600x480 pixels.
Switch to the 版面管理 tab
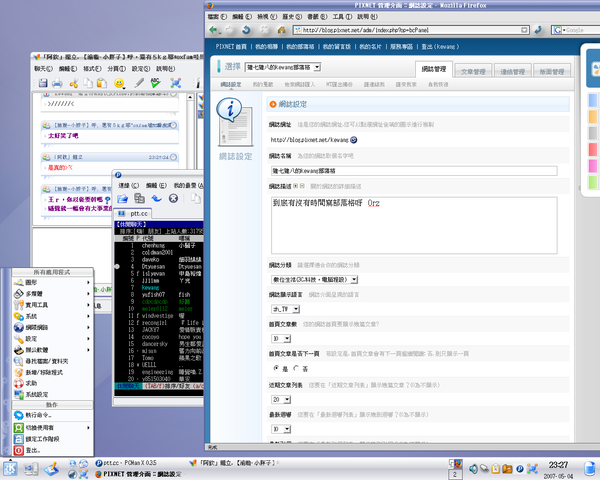point(552,71)
